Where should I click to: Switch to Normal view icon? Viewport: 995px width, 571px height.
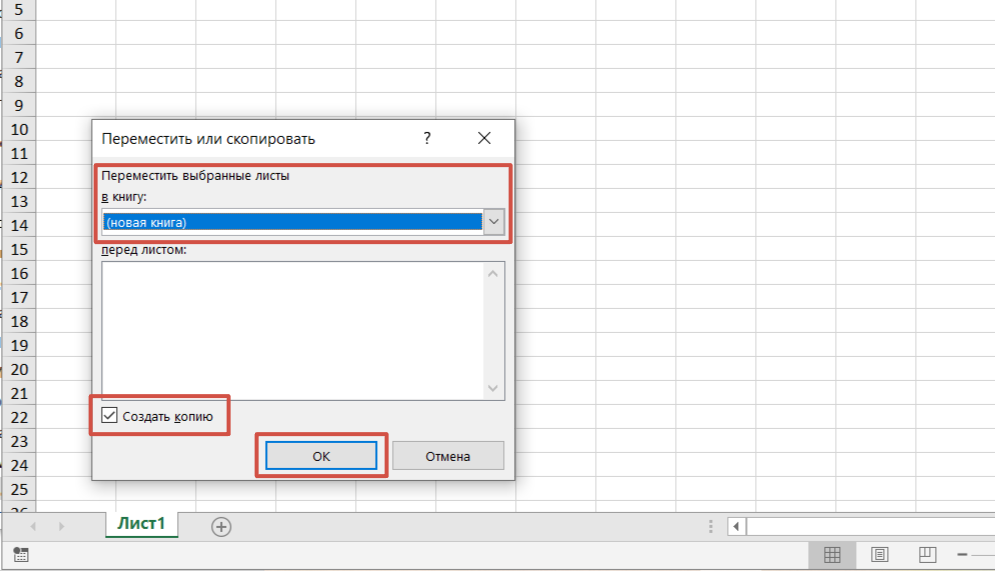[832, 555]
